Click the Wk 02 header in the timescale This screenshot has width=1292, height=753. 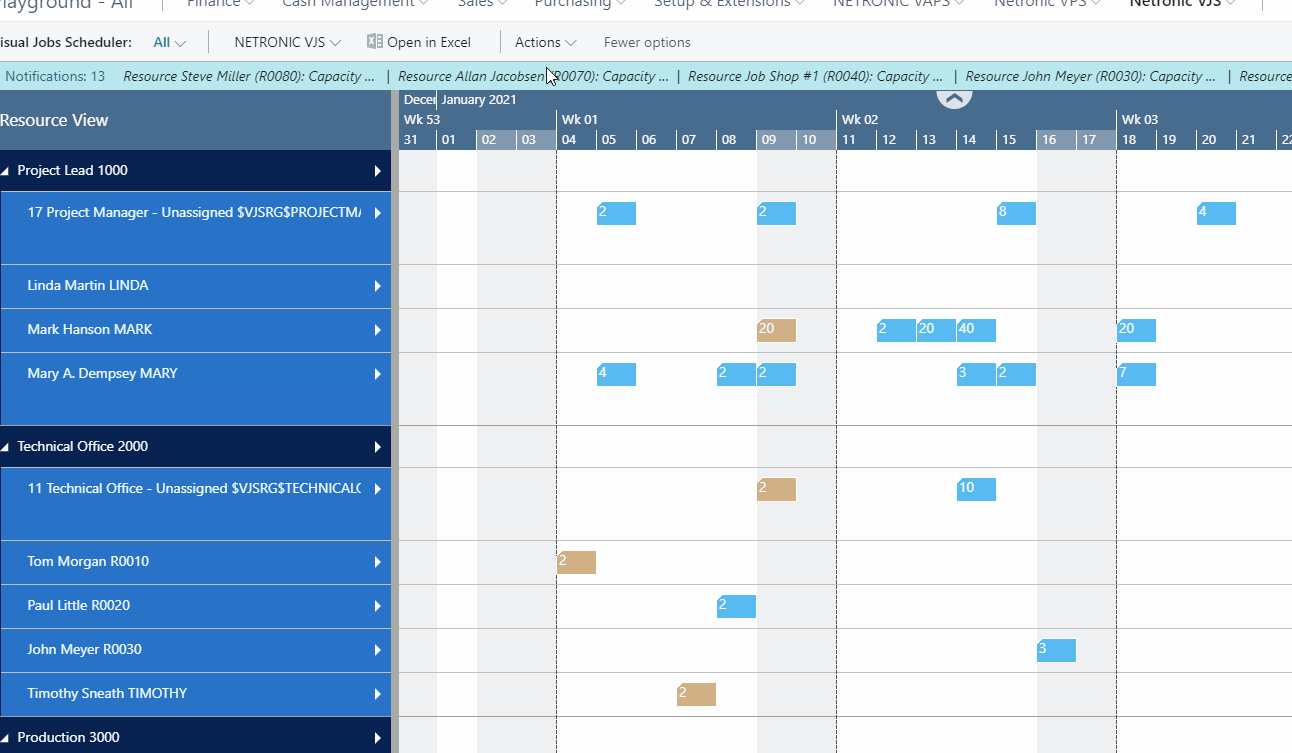click(x=976, y=119)
